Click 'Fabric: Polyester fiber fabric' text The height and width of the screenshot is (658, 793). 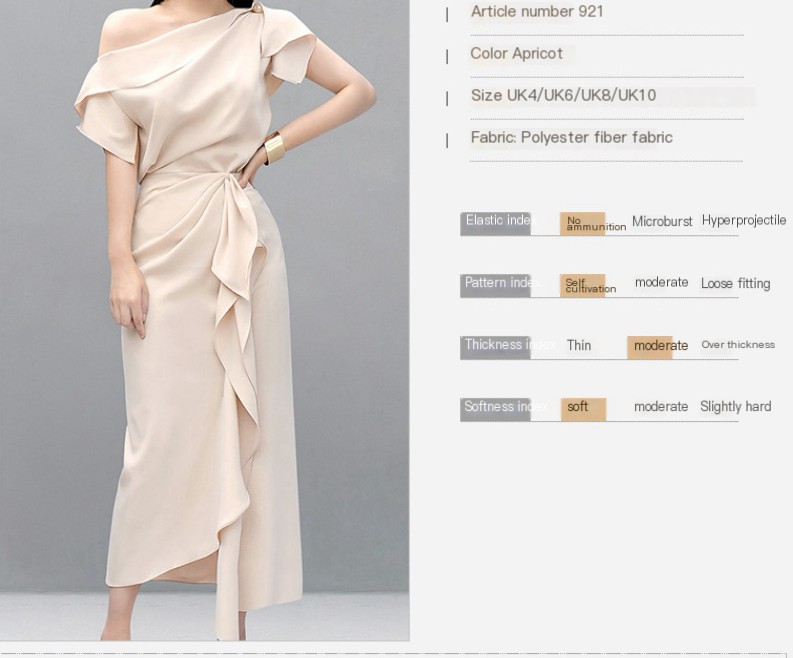[571, 137]
